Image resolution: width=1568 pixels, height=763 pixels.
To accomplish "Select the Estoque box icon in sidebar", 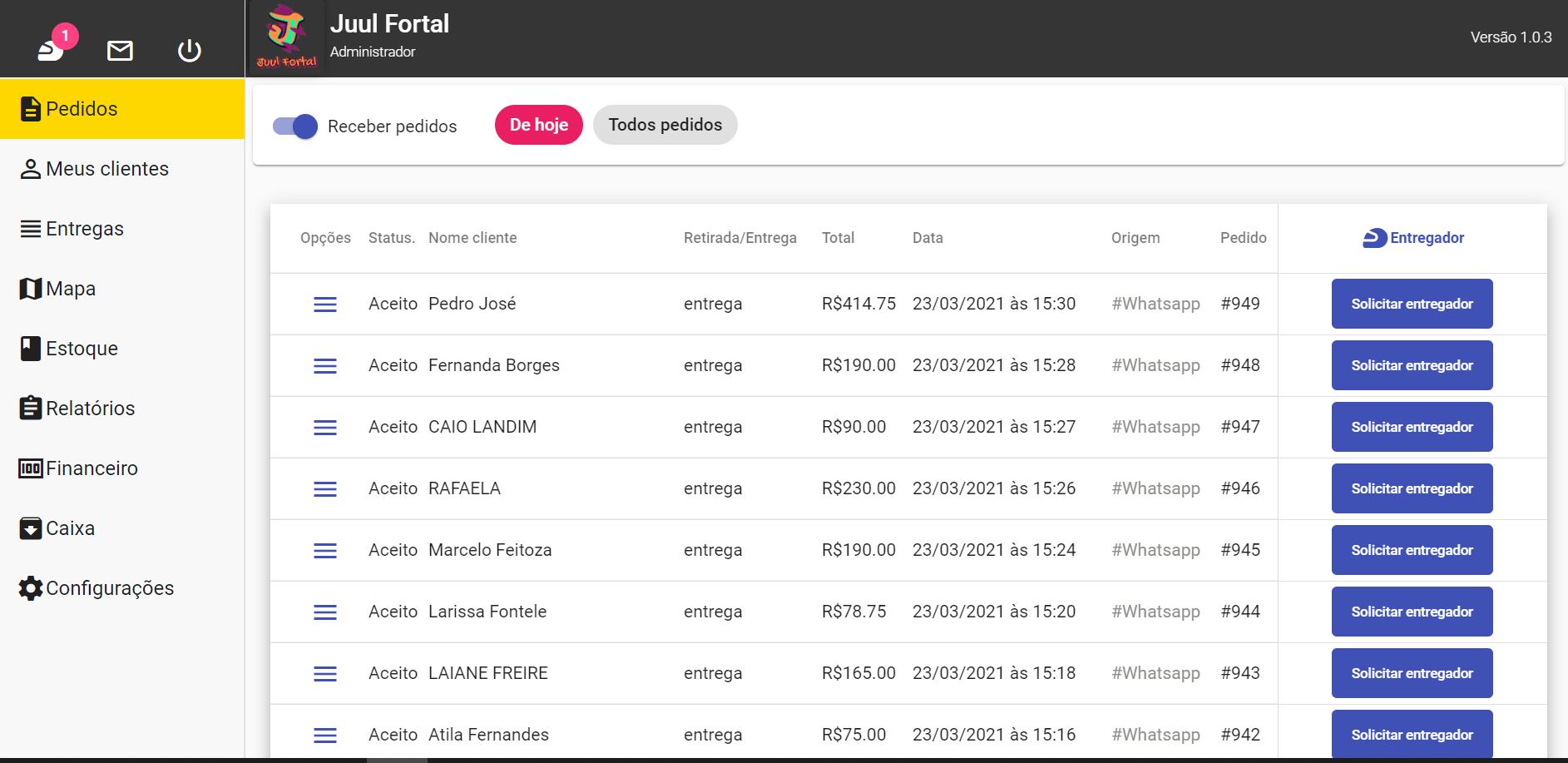I will (30, 349).
